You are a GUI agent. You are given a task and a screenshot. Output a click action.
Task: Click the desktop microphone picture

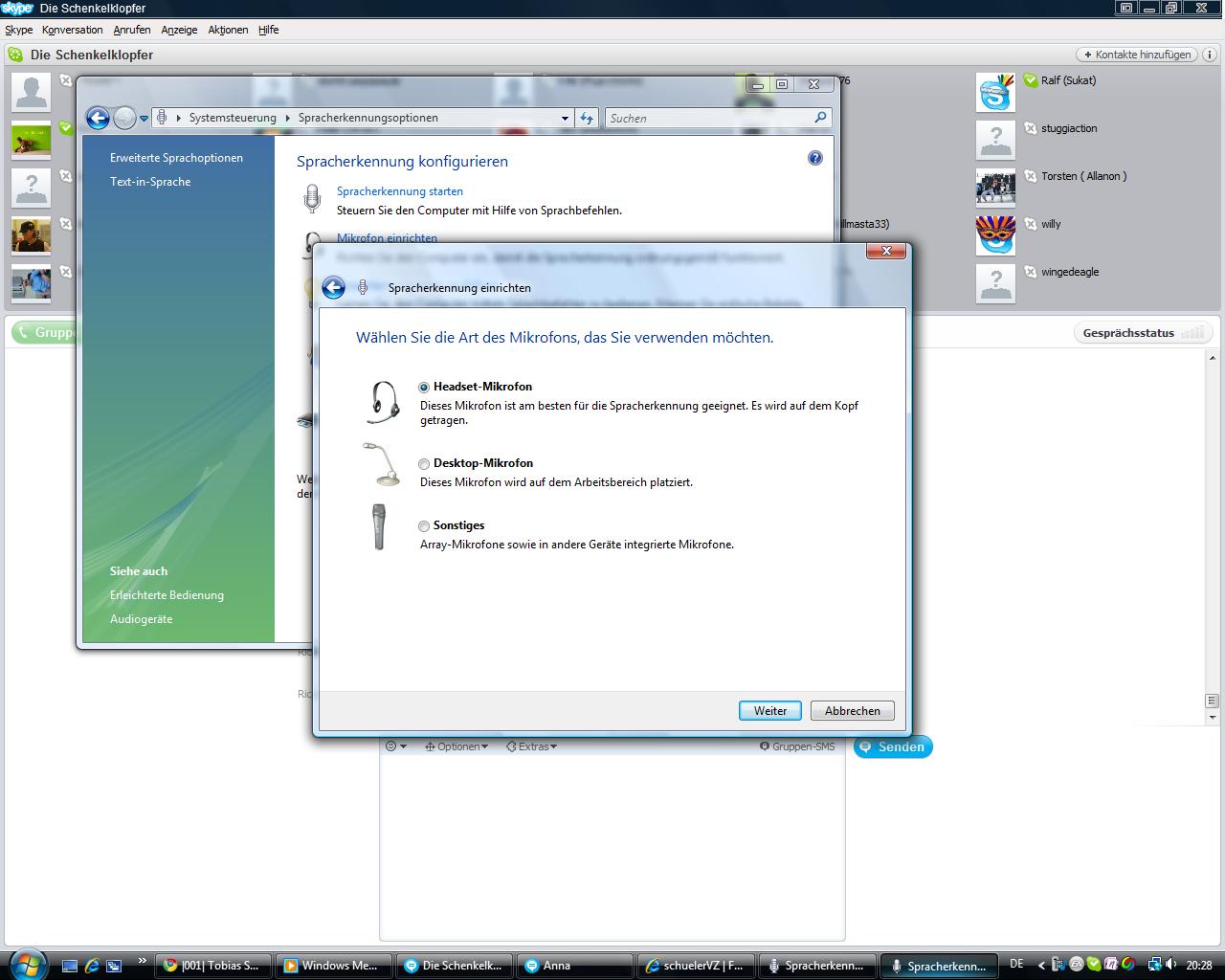coord(382,464)
